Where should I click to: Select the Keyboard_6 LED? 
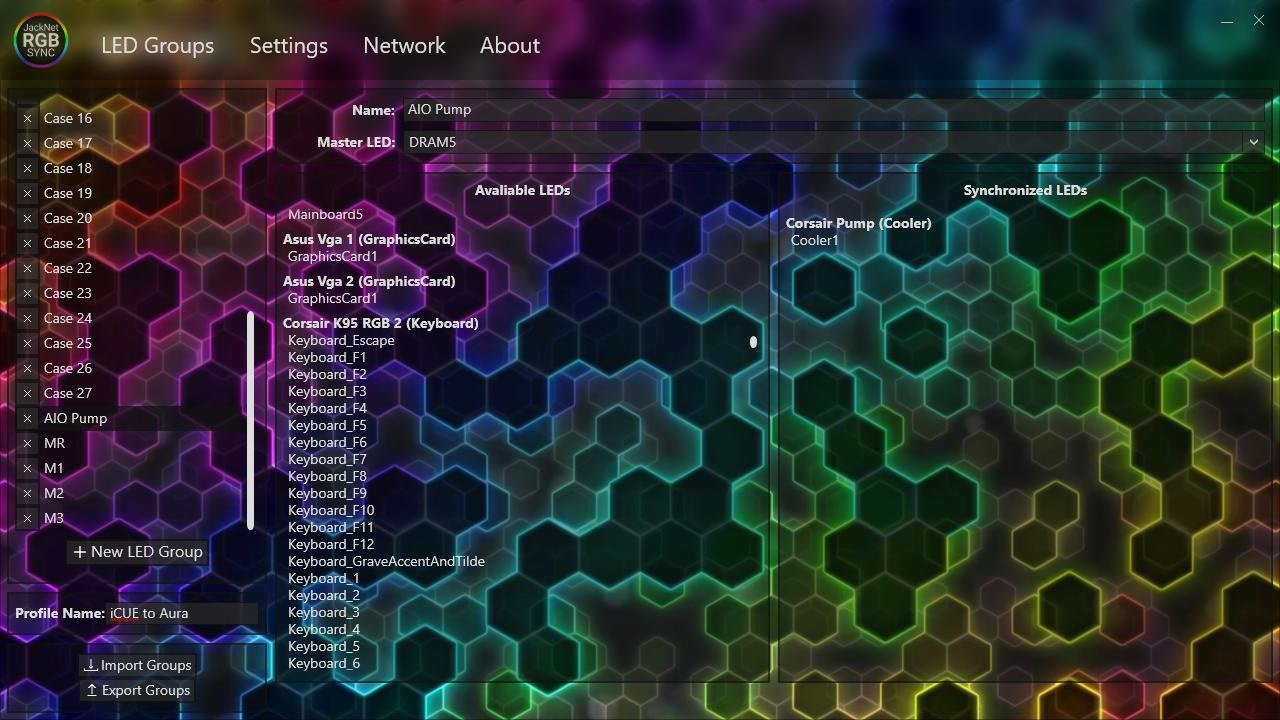coord(323,663)
